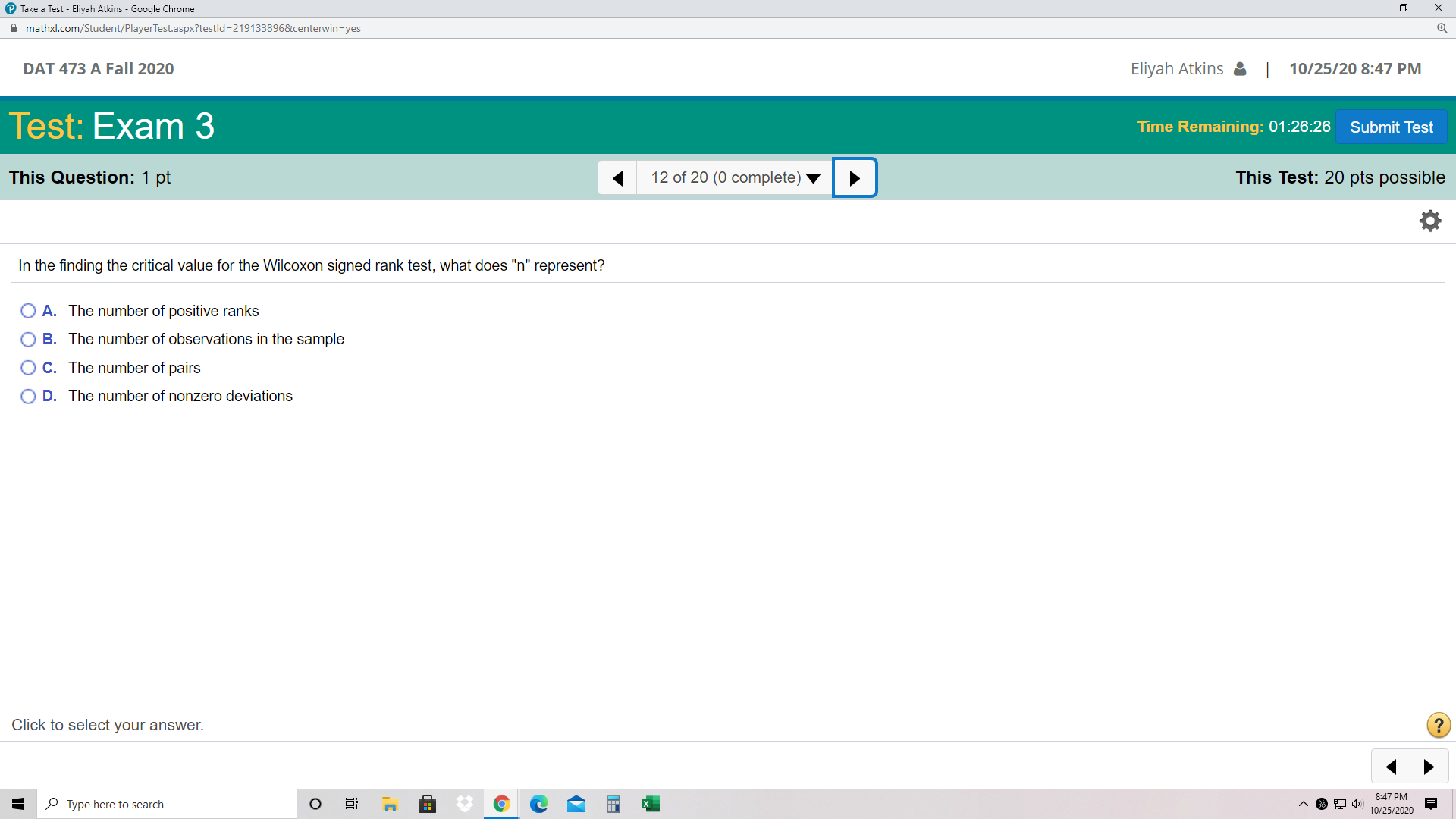
Task: Select answer B: number of observations in sample
Action: (x=28, y=339)
